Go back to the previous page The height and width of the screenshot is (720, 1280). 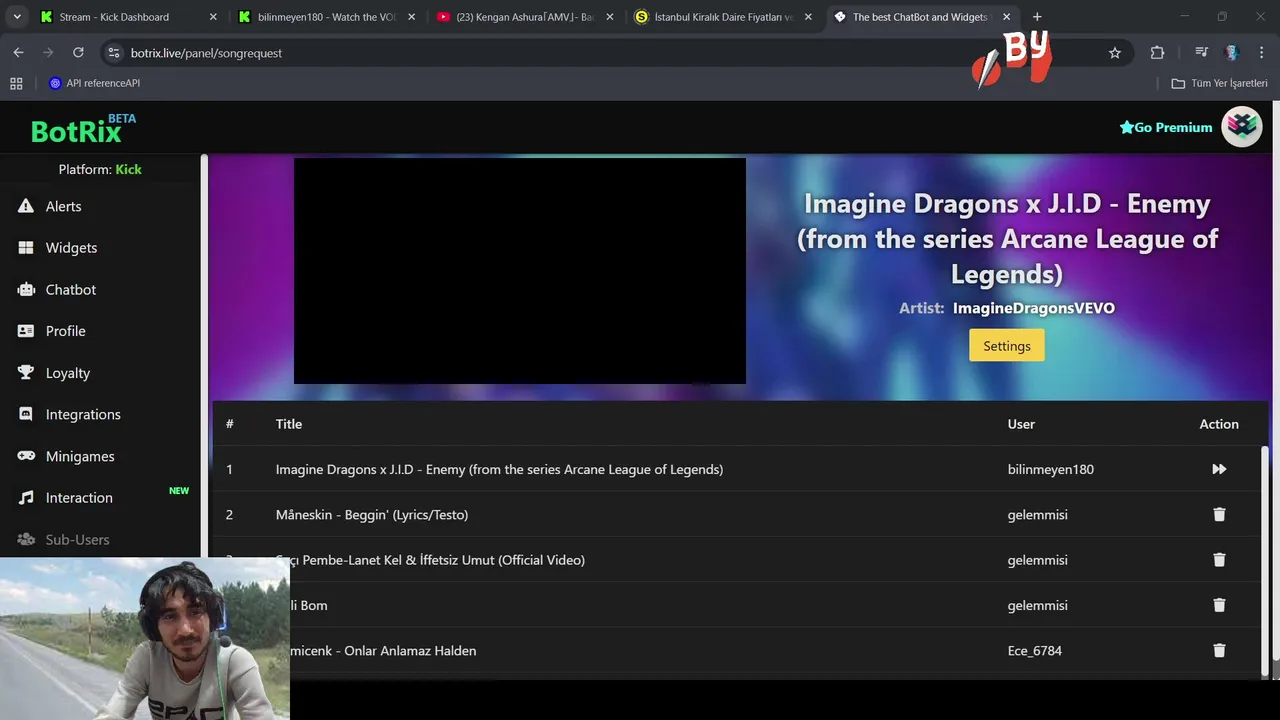(18, 53)
